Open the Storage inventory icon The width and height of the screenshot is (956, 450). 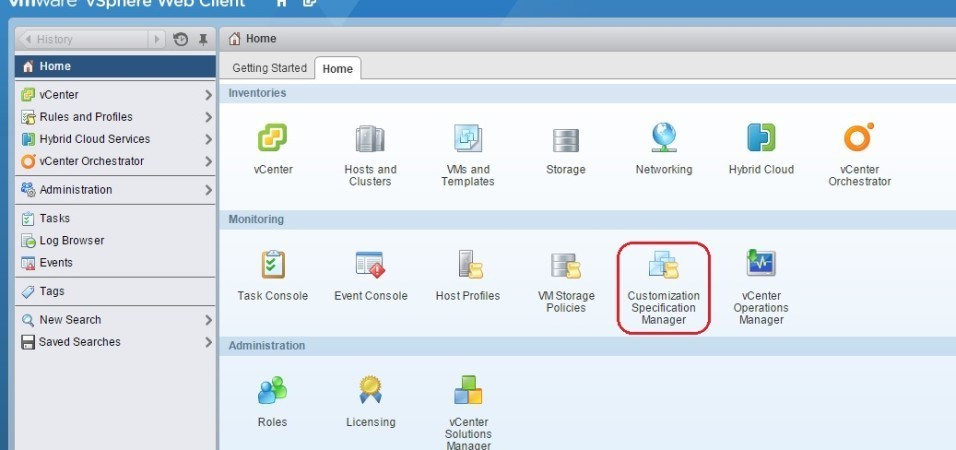[x=566, y=140]
